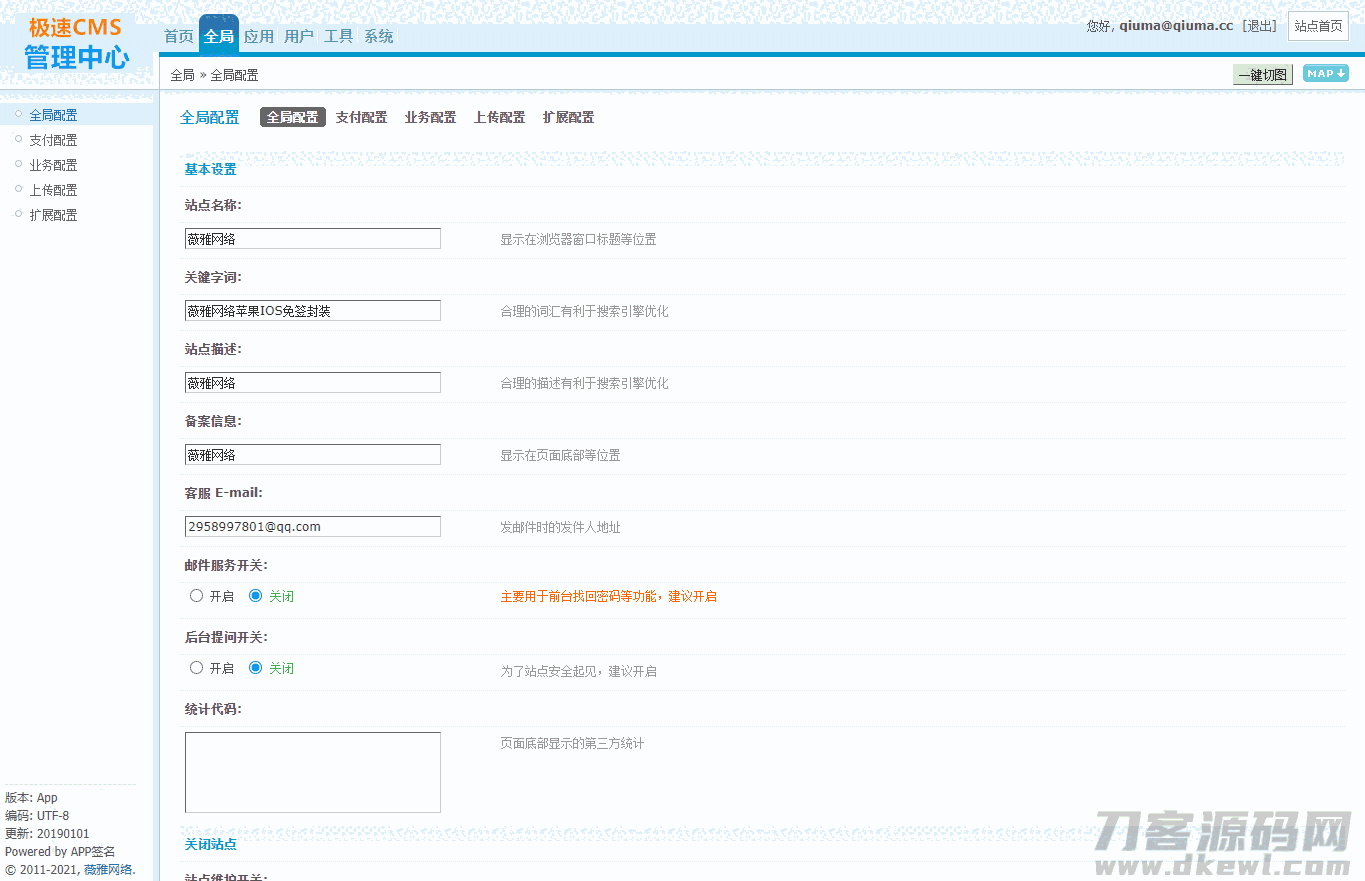The width and height of the screenshot is (1365, 881).
Task: Click the 站点首页 button
Action: (x=1318, y=26)
